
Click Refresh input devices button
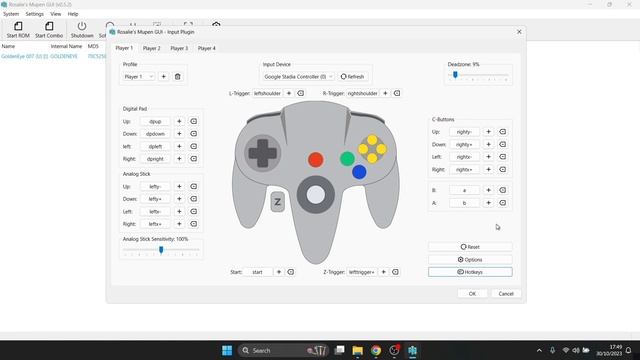pos(352,77)
